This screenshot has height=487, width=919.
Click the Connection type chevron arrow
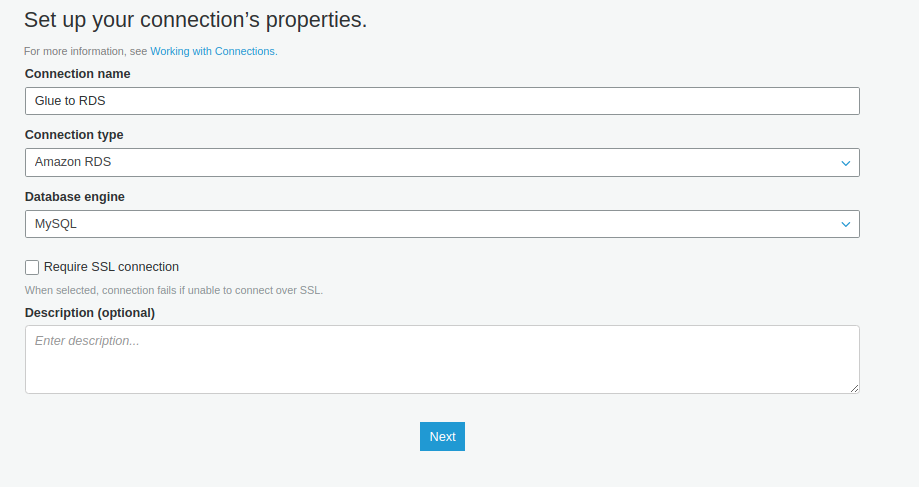pyautogui.click(x=845, y=162)
